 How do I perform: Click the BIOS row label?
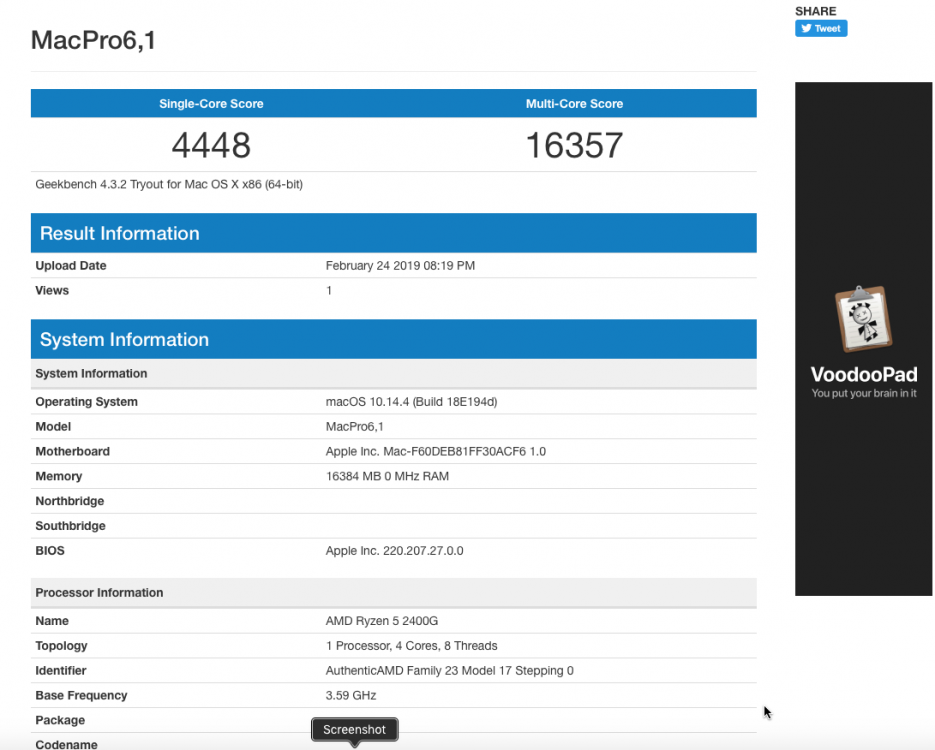coord(50,550)
